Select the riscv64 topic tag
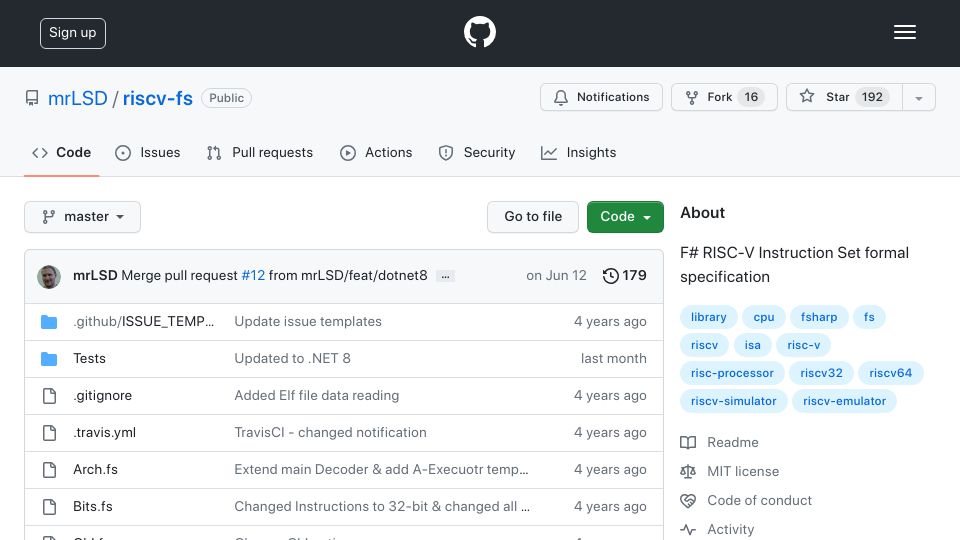This screenshot has height=540, width=960. [890, 373]
